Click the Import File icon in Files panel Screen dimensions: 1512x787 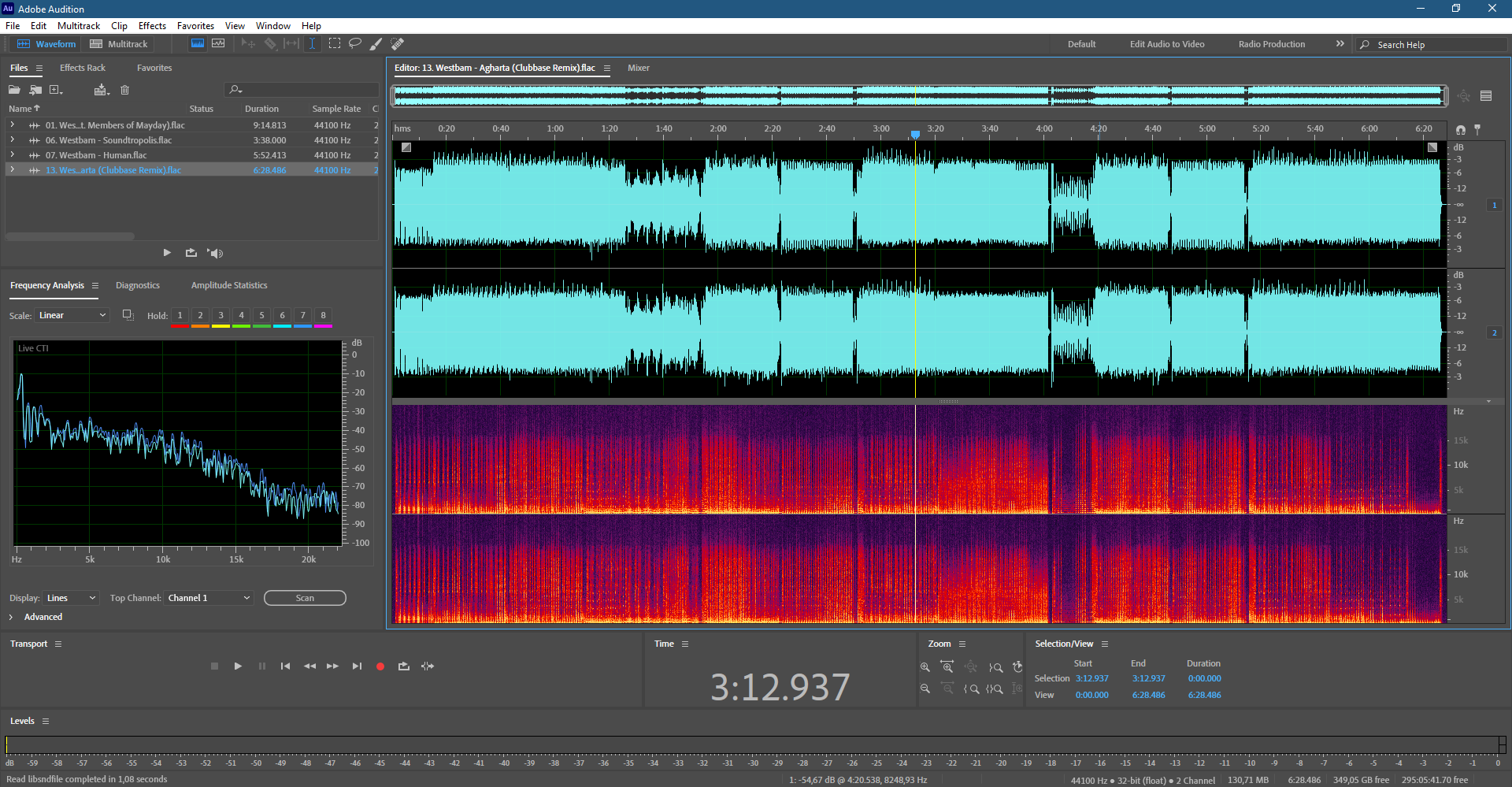[x=35, y=90]
